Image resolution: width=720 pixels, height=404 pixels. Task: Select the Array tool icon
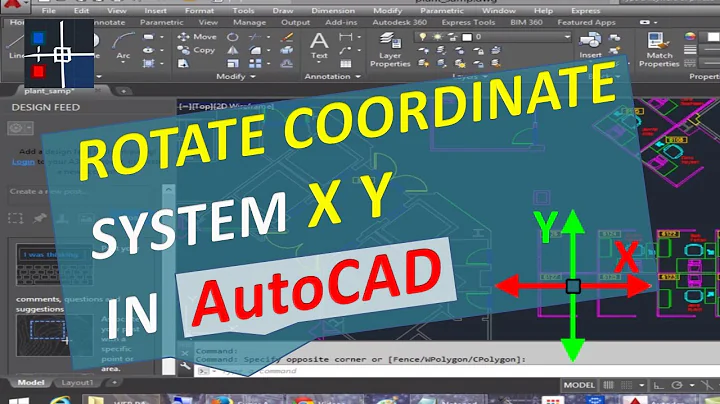click(x=255, y=63)
